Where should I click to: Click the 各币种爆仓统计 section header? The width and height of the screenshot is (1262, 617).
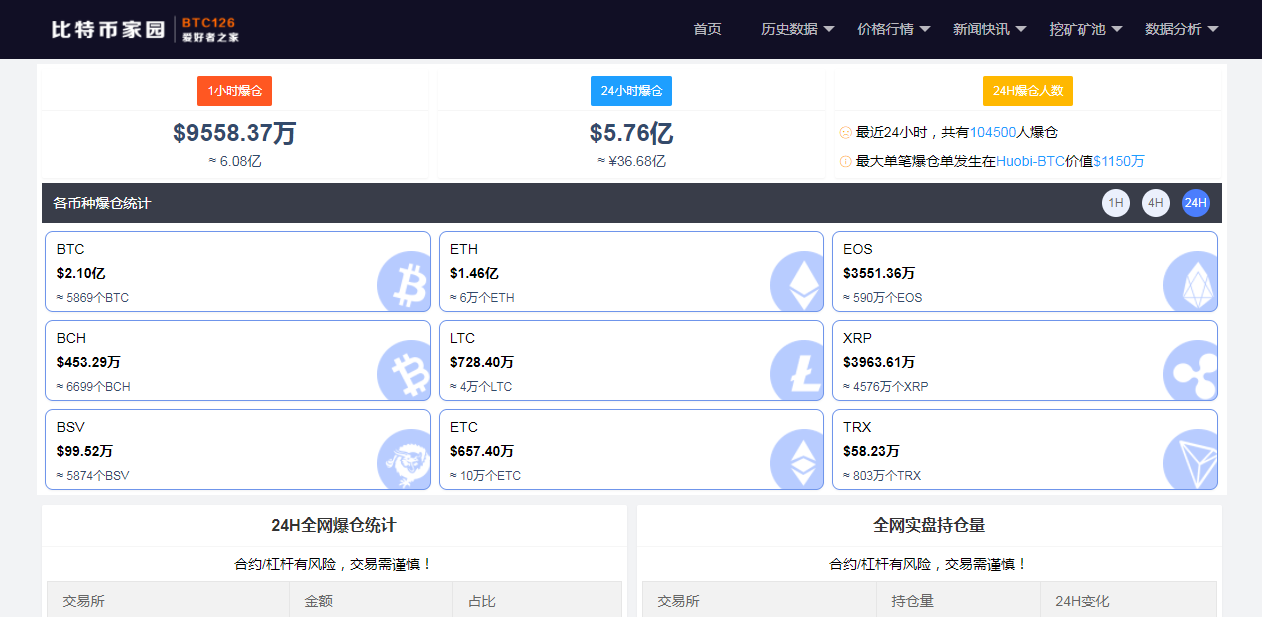coord(102,203)
